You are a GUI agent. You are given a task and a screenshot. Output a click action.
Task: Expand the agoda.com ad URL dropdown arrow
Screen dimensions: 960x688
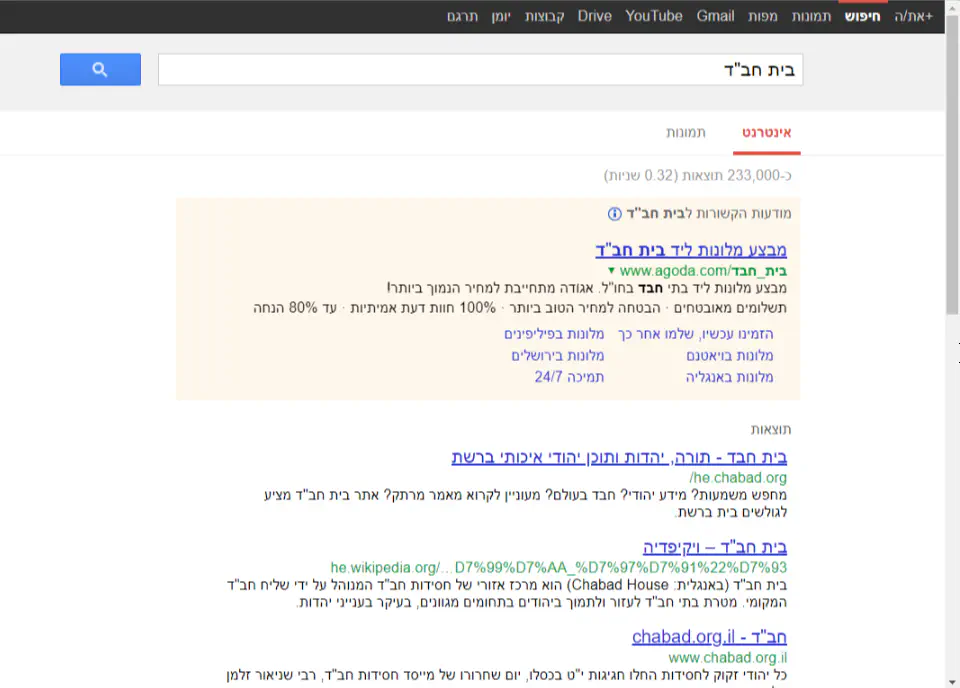[x=611, y=271]
